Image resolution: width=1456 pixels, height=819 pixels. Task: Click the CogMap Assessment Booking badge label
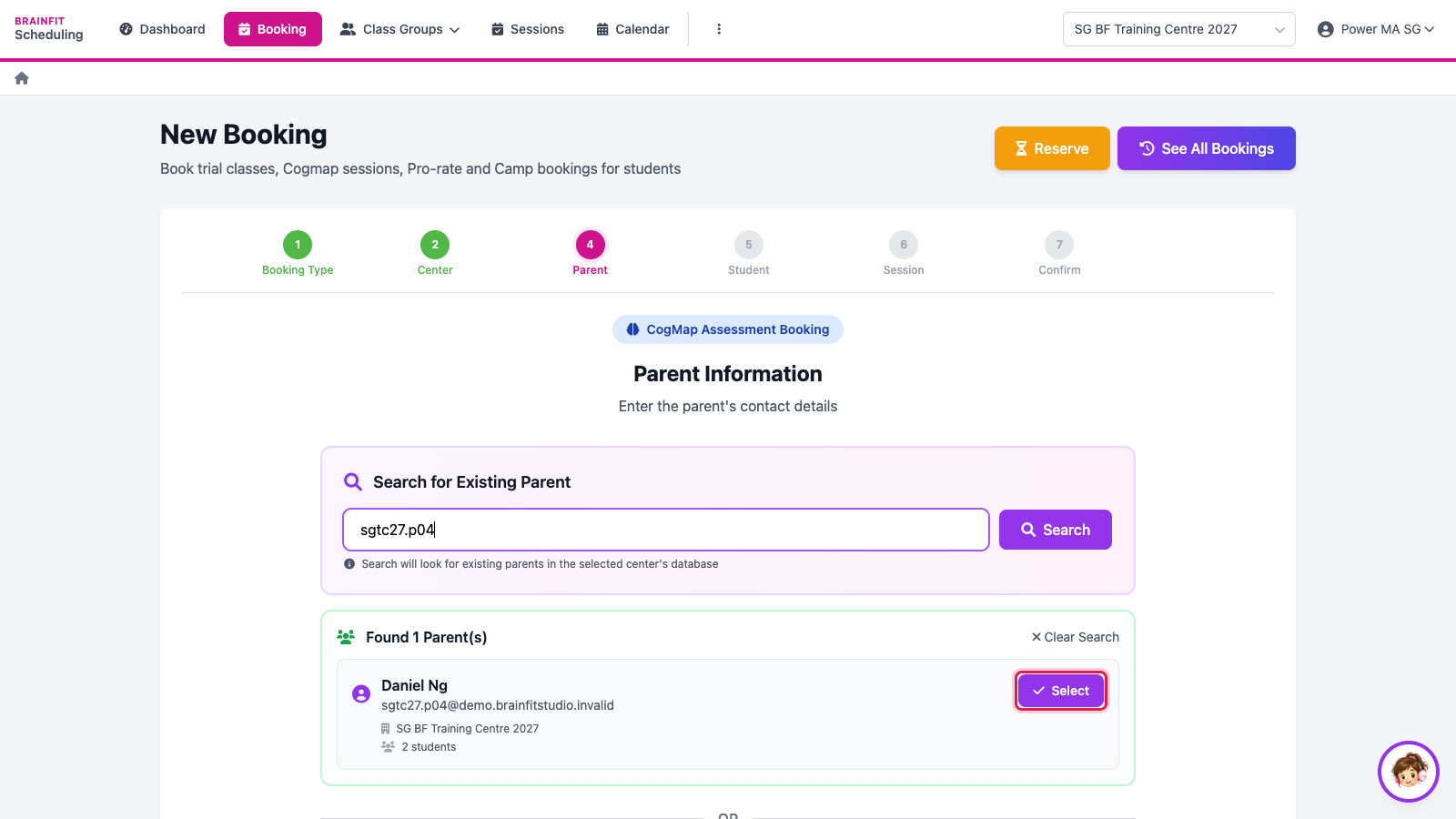tap(738, 329)
